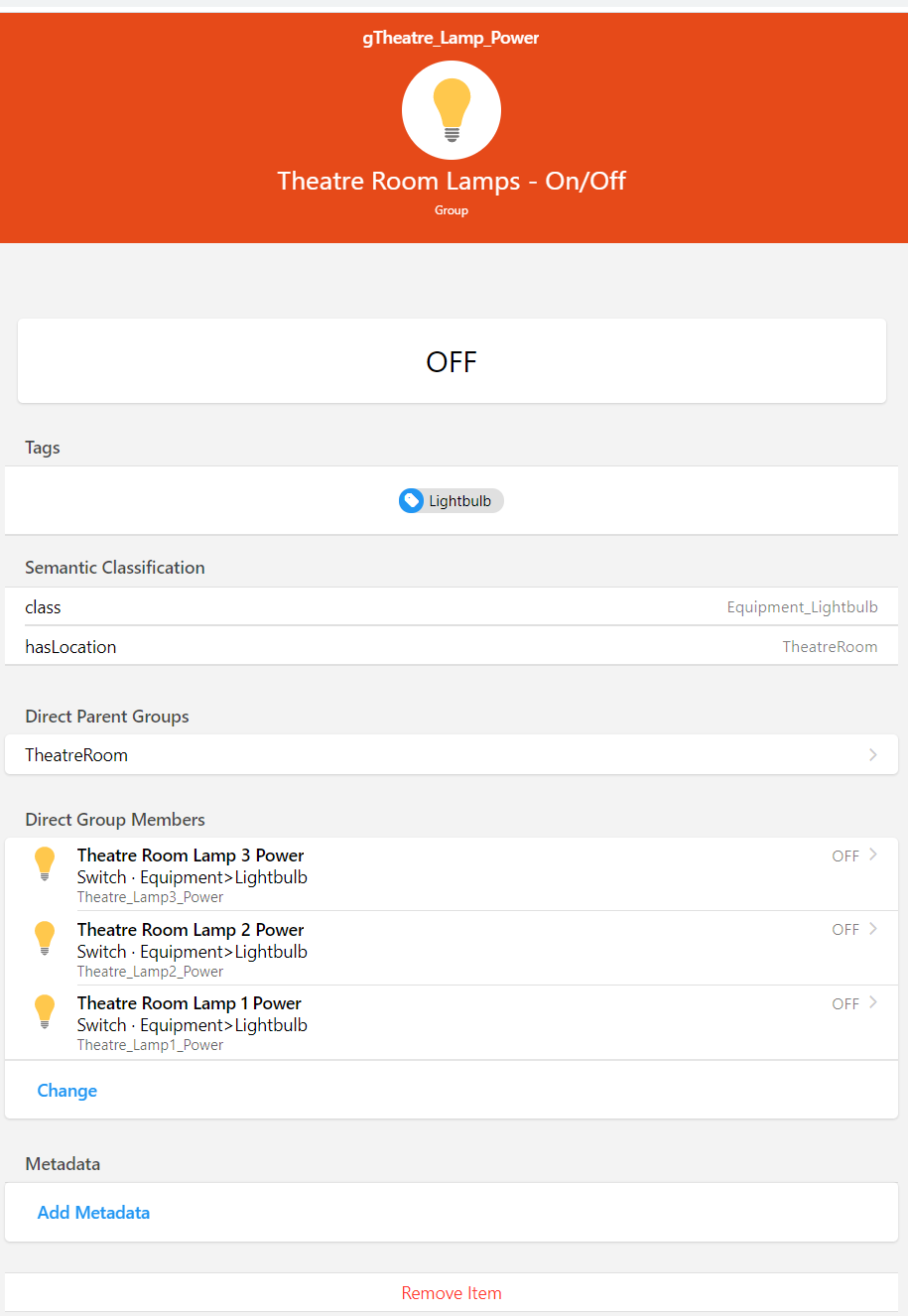The height and width of the screenshot is (1316, 908).
Task: Expand Theatre Room Lamp 2 Power chevron
Action: click(x=873, y=929)
